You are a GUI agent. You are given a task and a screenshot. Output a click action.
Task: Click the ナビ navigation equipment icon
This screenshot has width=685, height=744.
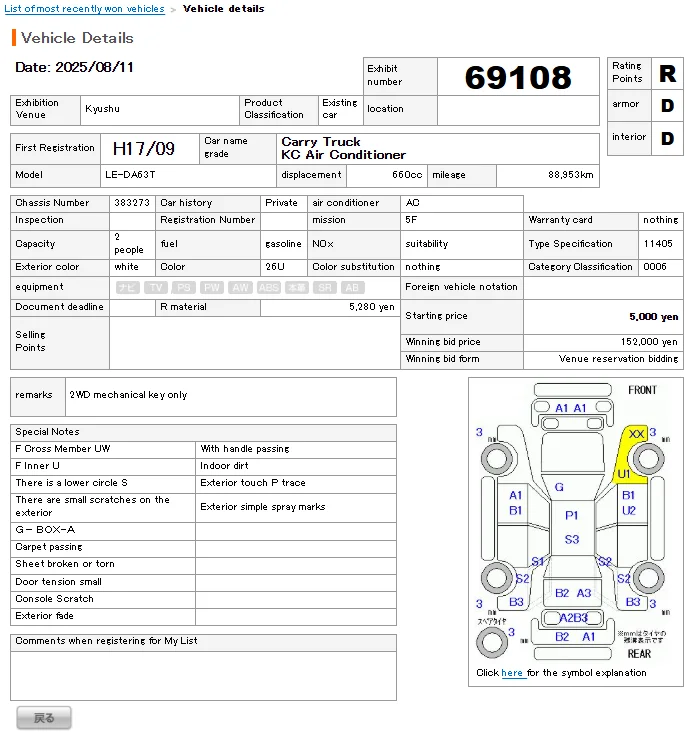pyautogui.click(x=127, y=287)
